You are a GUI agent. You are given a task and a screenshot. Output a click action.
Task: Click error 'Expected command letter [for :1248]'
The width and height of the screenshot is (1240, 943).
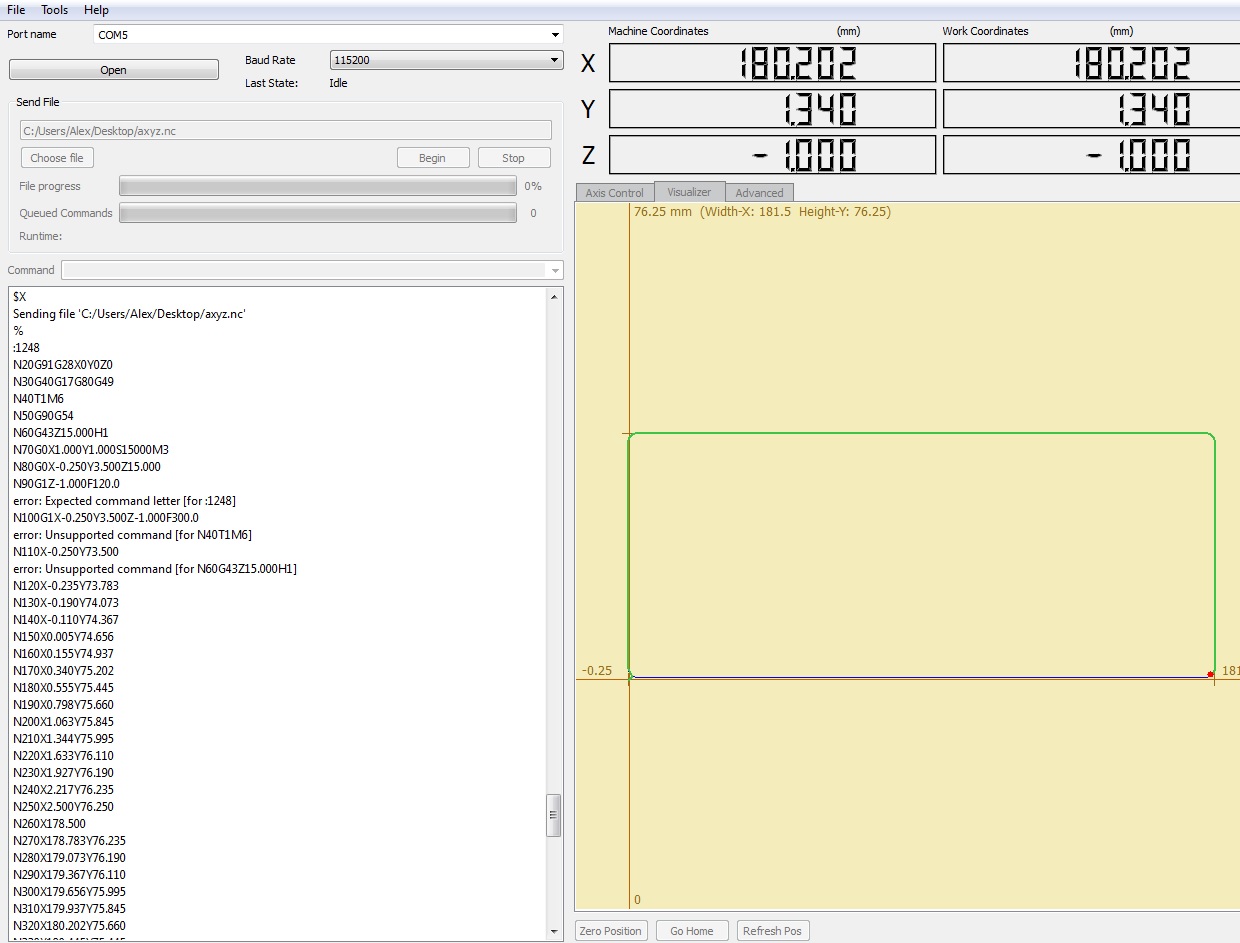[125, 501]
